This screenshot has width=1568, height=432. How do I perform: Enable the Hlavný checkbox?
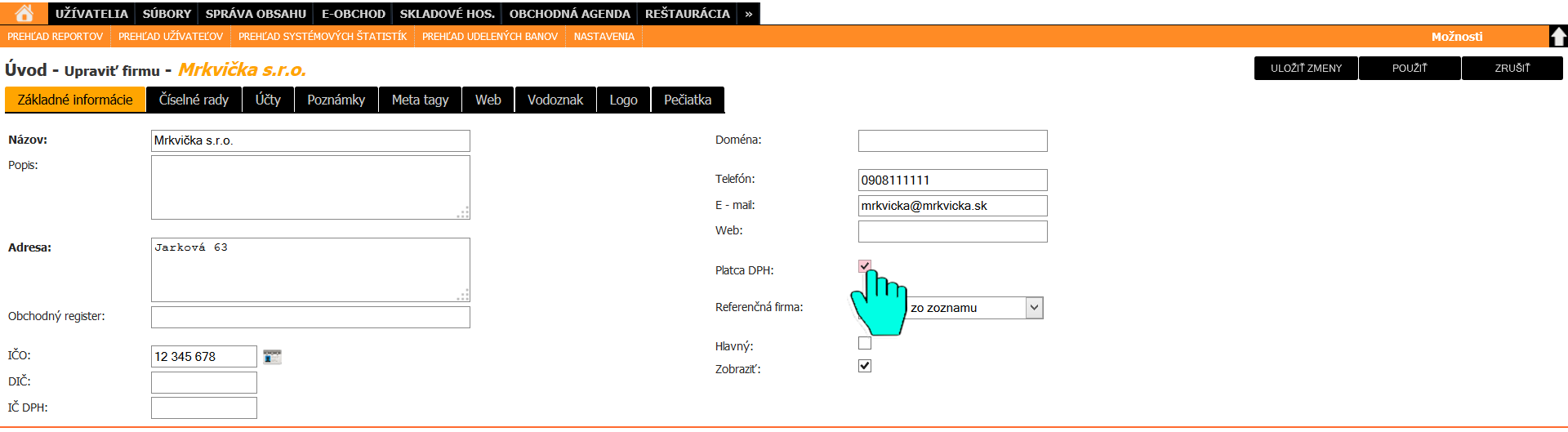pos(865,343)
